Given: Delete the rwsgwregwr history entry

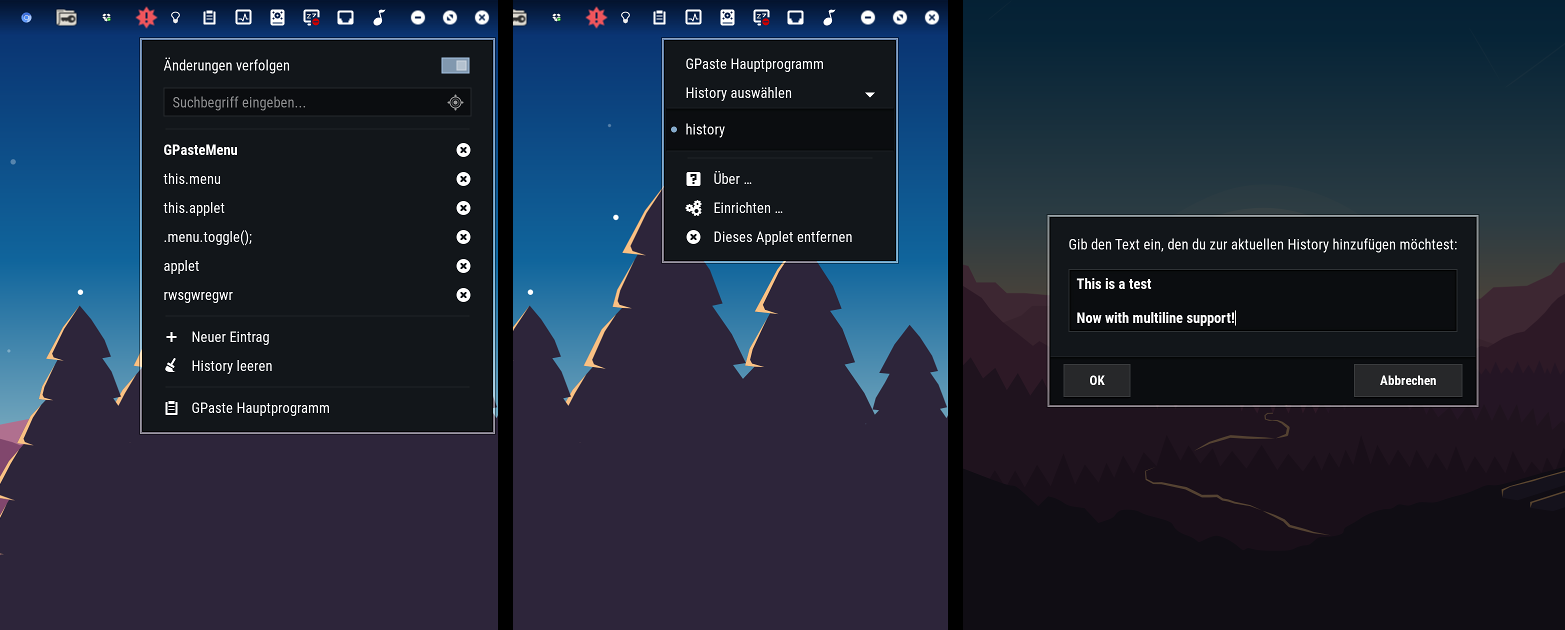Looking at the screenshot, I should [463, 295].
